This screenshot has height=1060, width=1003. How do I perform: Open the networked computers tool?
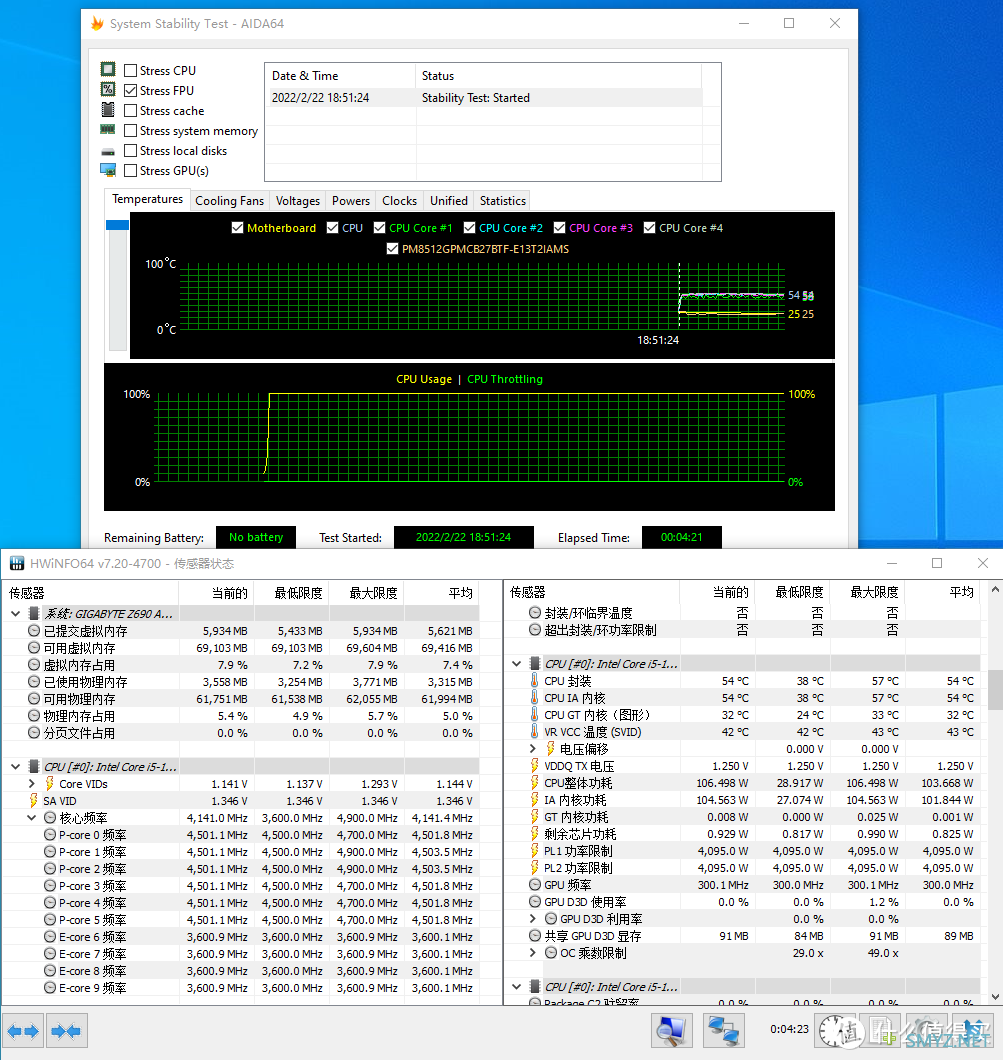tap(723, 1031)
